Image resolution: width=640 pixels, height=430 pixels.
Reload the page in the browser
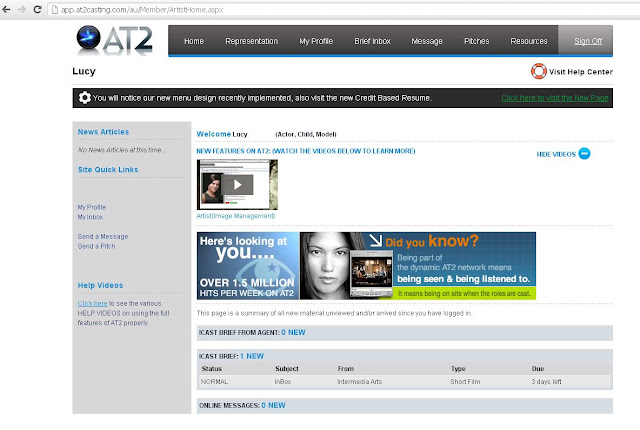(x=37, y=9)
